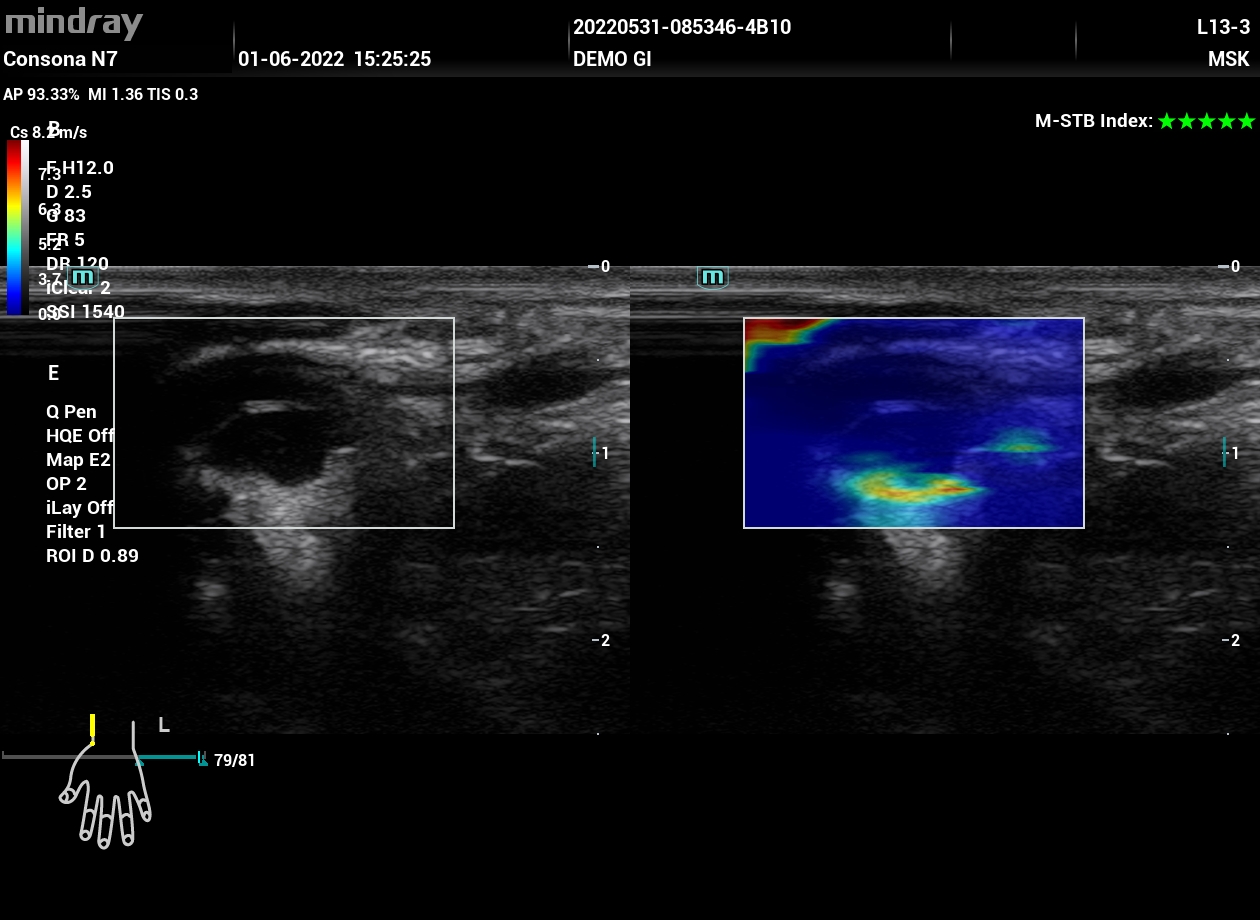
Task: Click the M orientation marker on elastography image
Action: (x=712, y=277)
